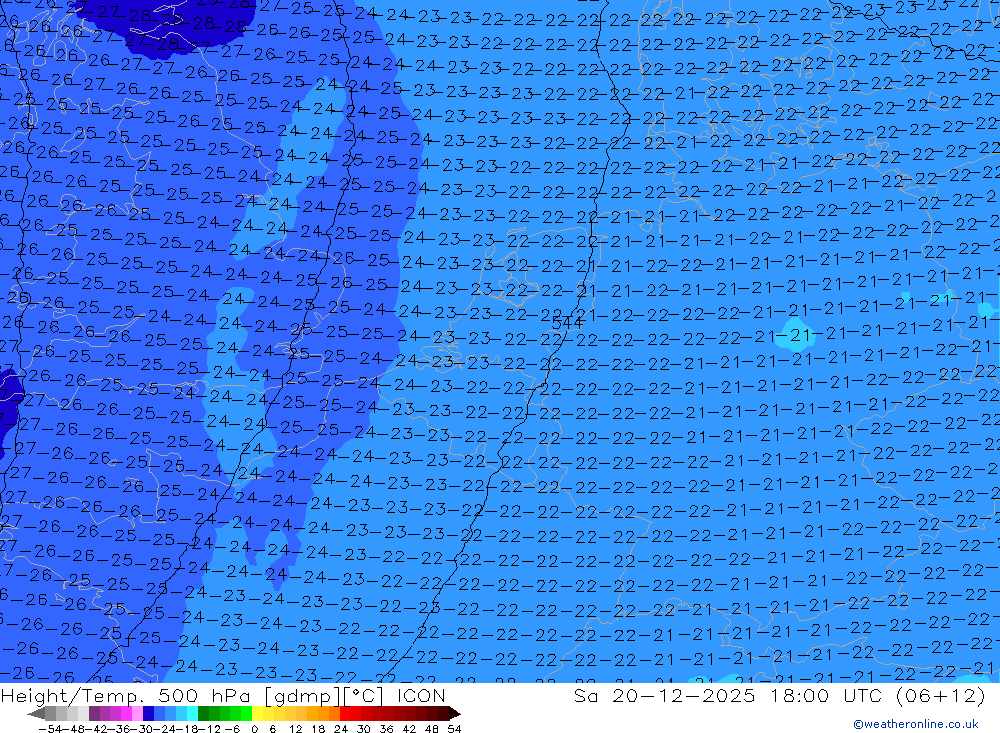Pick the dark purple legend swatch above -42
The width and height of the screenshot is (1000, 733).
click(x=94, y=713)
